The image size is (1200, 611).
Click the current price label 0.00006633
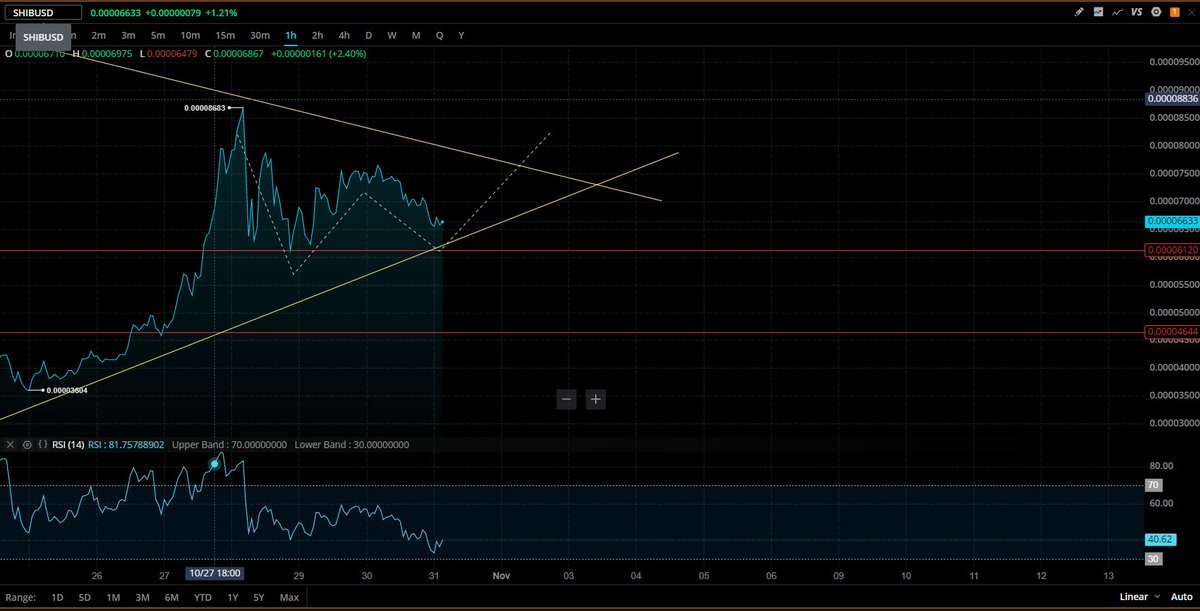tap(1172, 221)
